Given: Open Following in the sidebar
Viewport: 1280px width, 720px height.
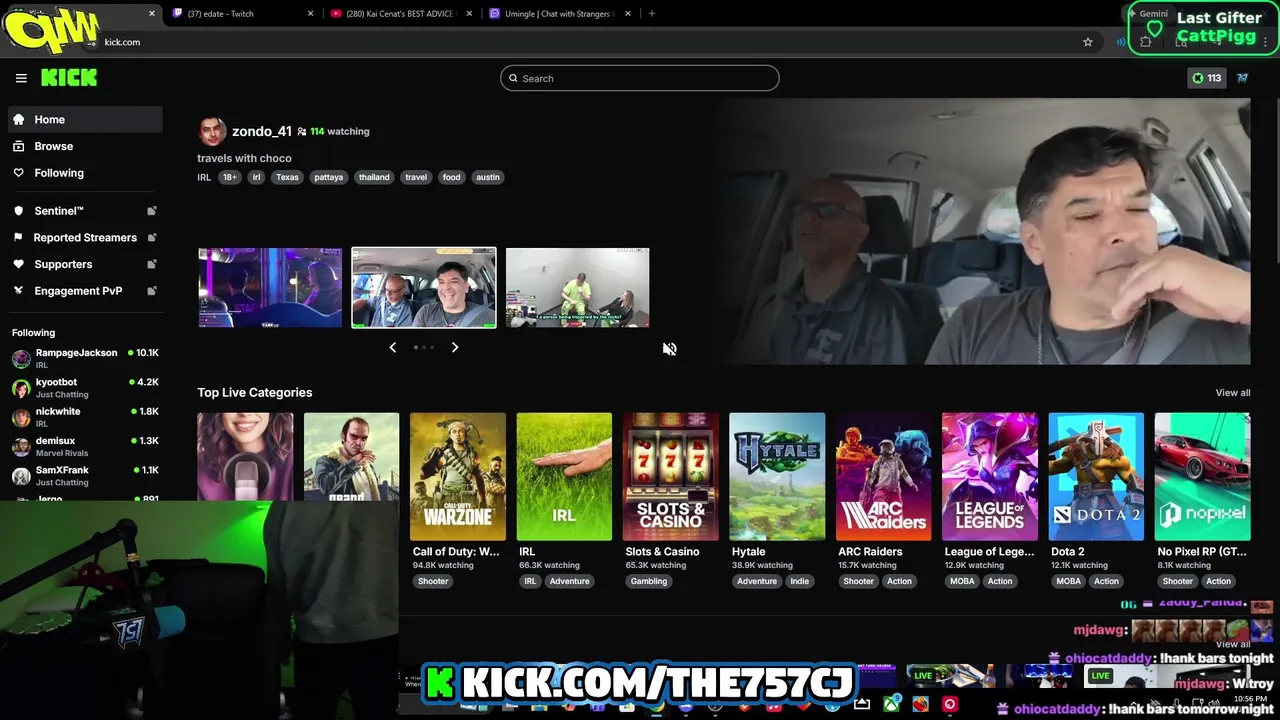Looking at the screenshot, I should pos(85,173).
